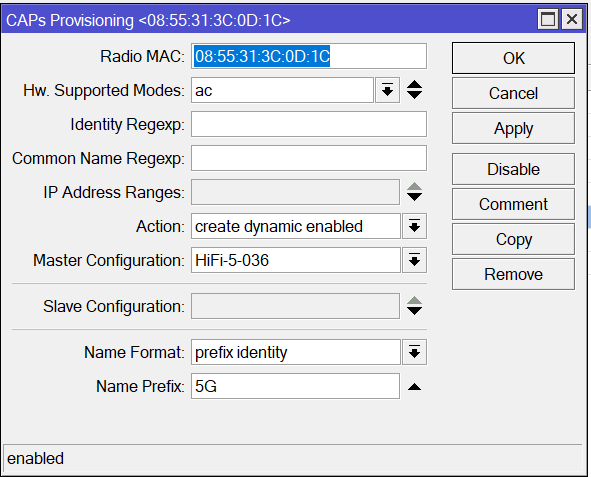591x477 pixels.
Task: Remove this provisioning entry
Action: pos(513,274)
